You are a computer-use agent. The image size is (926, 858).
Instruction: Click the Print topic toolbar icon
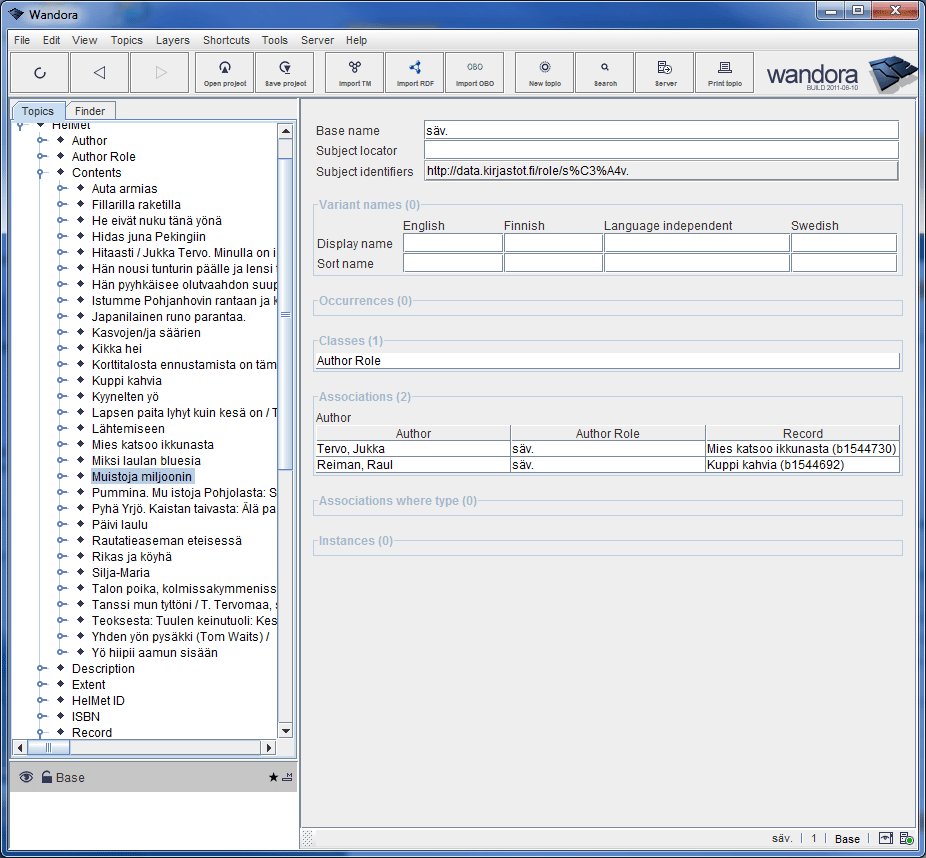point(725,72)
